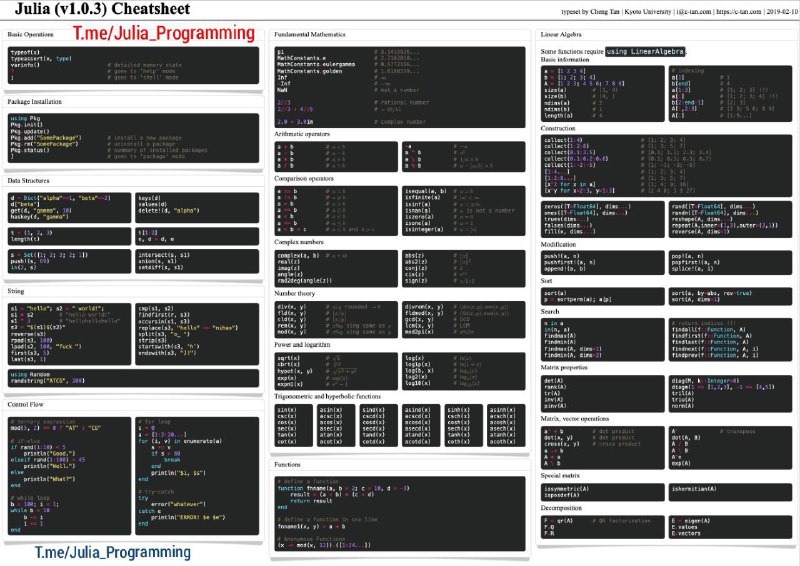Click the "Data Structures" heading
800x566 pixels.
point(28,180)
